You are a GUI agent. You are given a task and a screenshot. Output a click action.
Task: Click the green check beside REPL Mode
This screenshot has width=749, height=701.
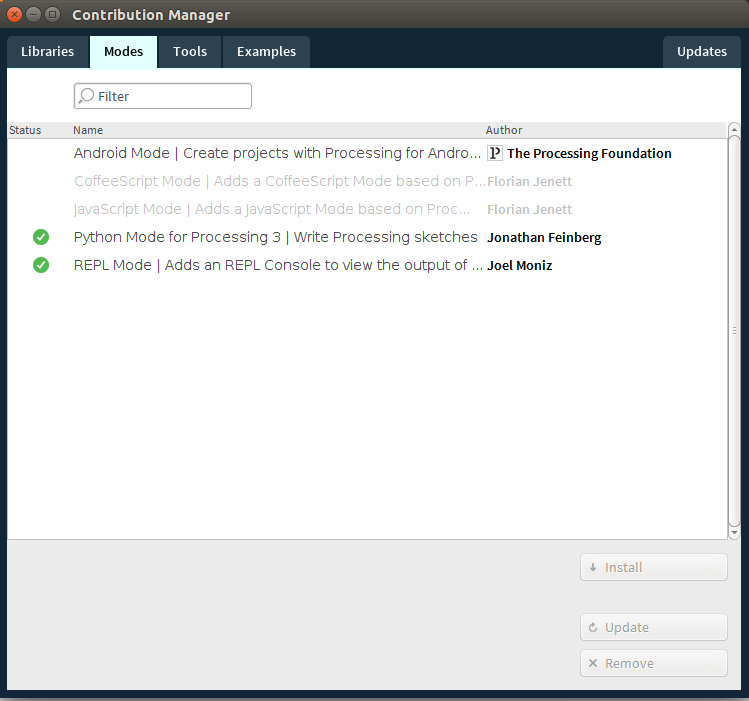click(x=41, y=265)
